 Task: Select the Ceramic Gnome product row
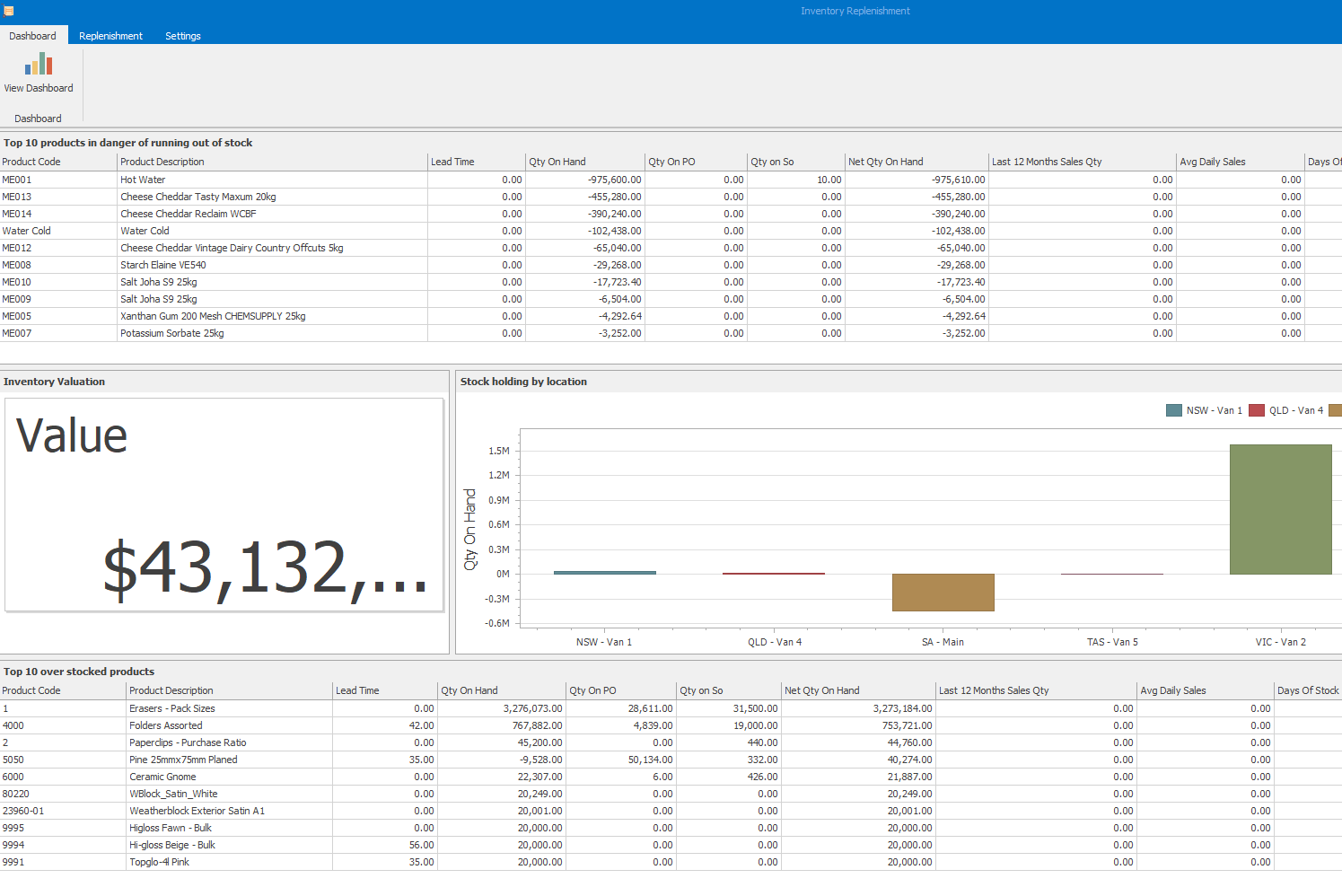(x=162, y=777)
